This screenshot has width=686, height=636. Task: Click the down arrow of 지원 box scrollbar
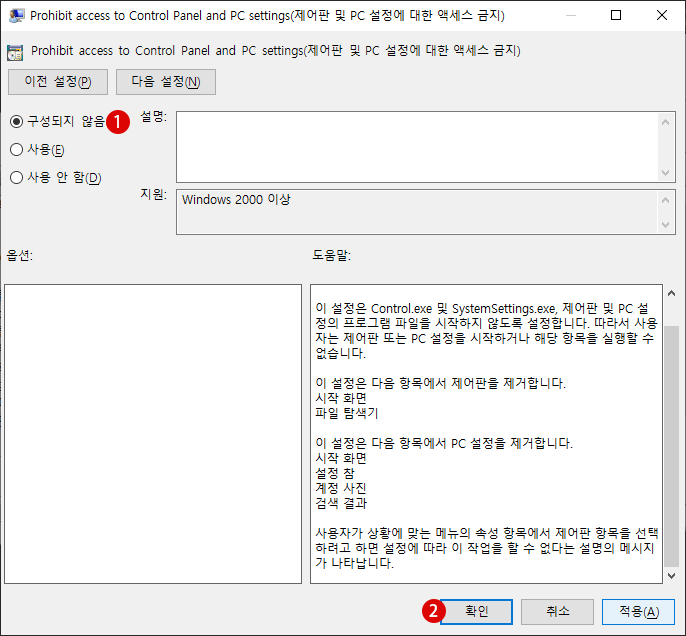click(665, 225)
